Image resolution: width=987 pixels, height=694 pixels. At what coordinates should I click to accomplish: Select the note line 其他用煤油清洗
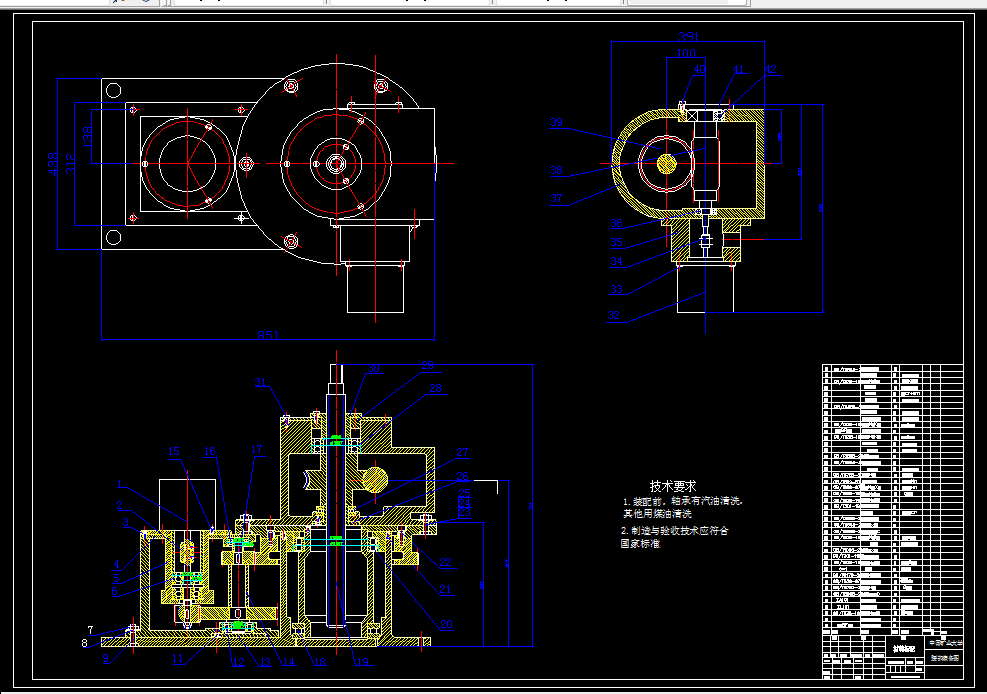(657, 514)
